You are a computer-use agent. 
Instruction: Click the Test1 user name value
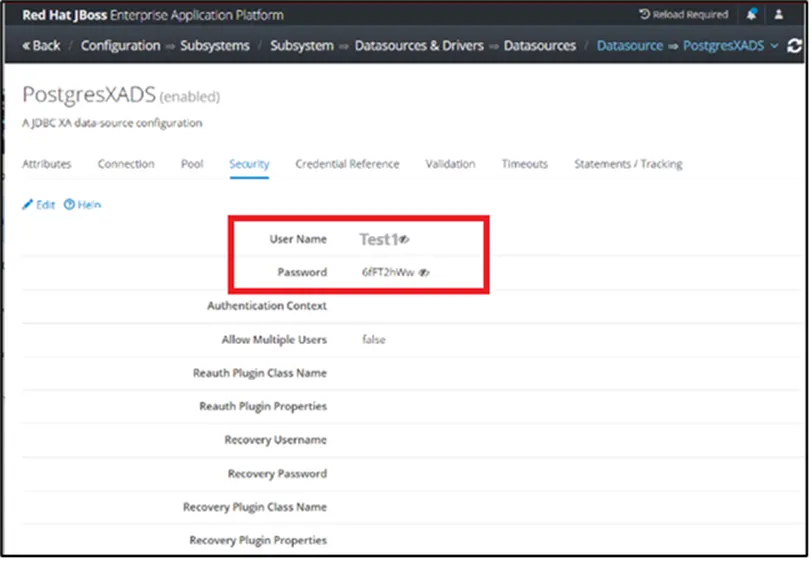[379, 239]
